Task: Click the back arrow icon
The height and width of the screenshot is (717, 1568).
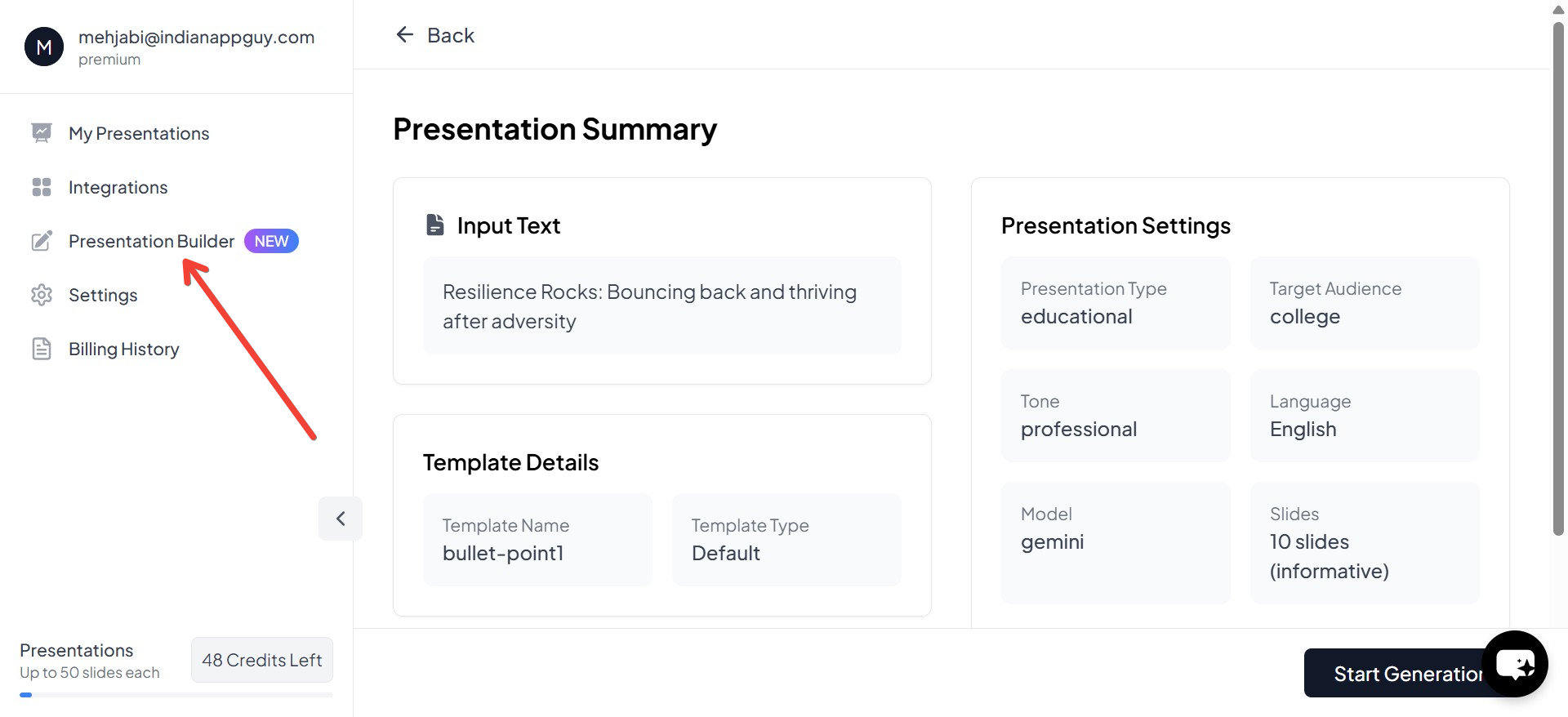Action: 405,34
